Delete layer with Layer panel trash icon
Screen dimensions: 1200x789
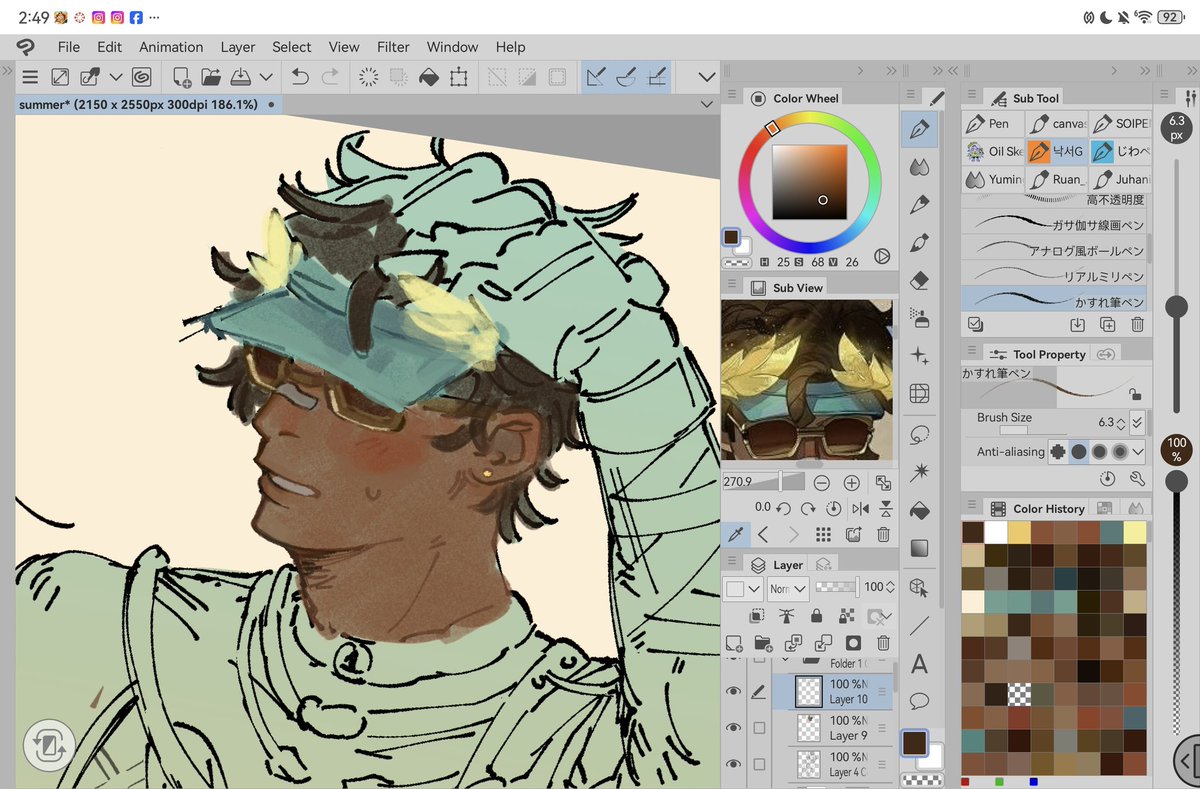[883, 643]
